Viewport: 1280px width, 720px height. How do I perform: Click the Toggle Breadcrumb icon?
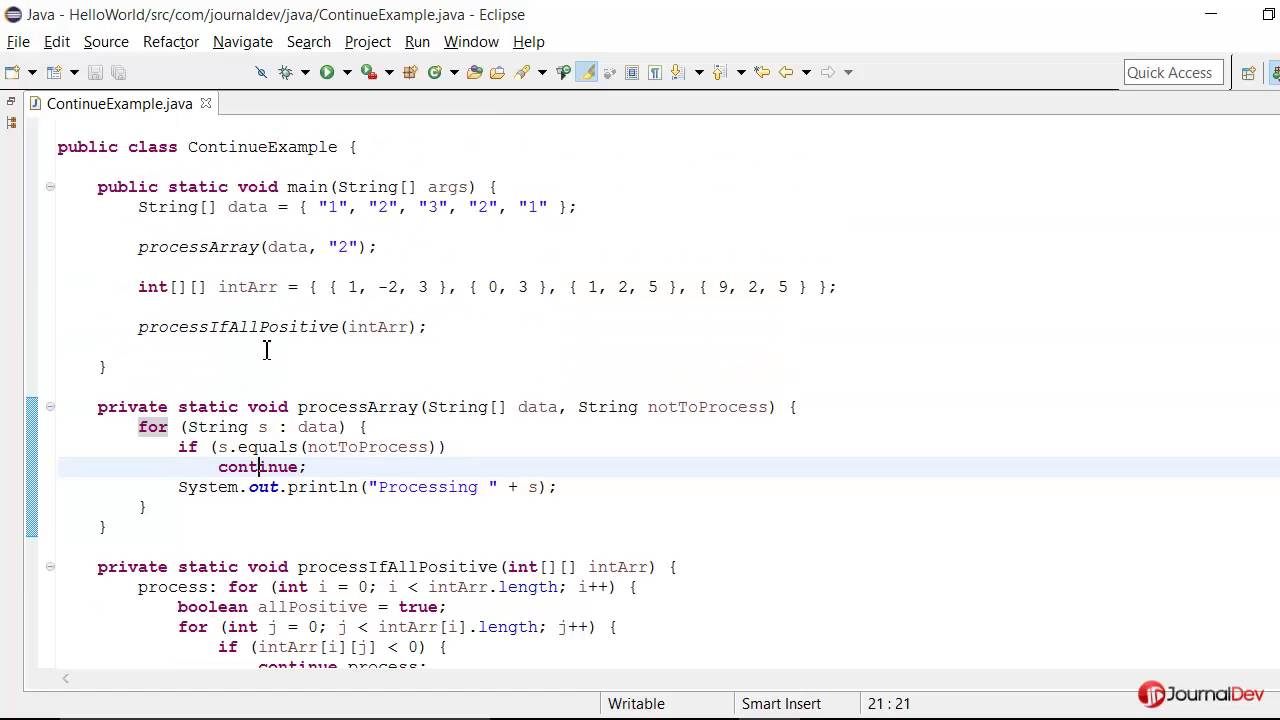click(x=563, y=72)
